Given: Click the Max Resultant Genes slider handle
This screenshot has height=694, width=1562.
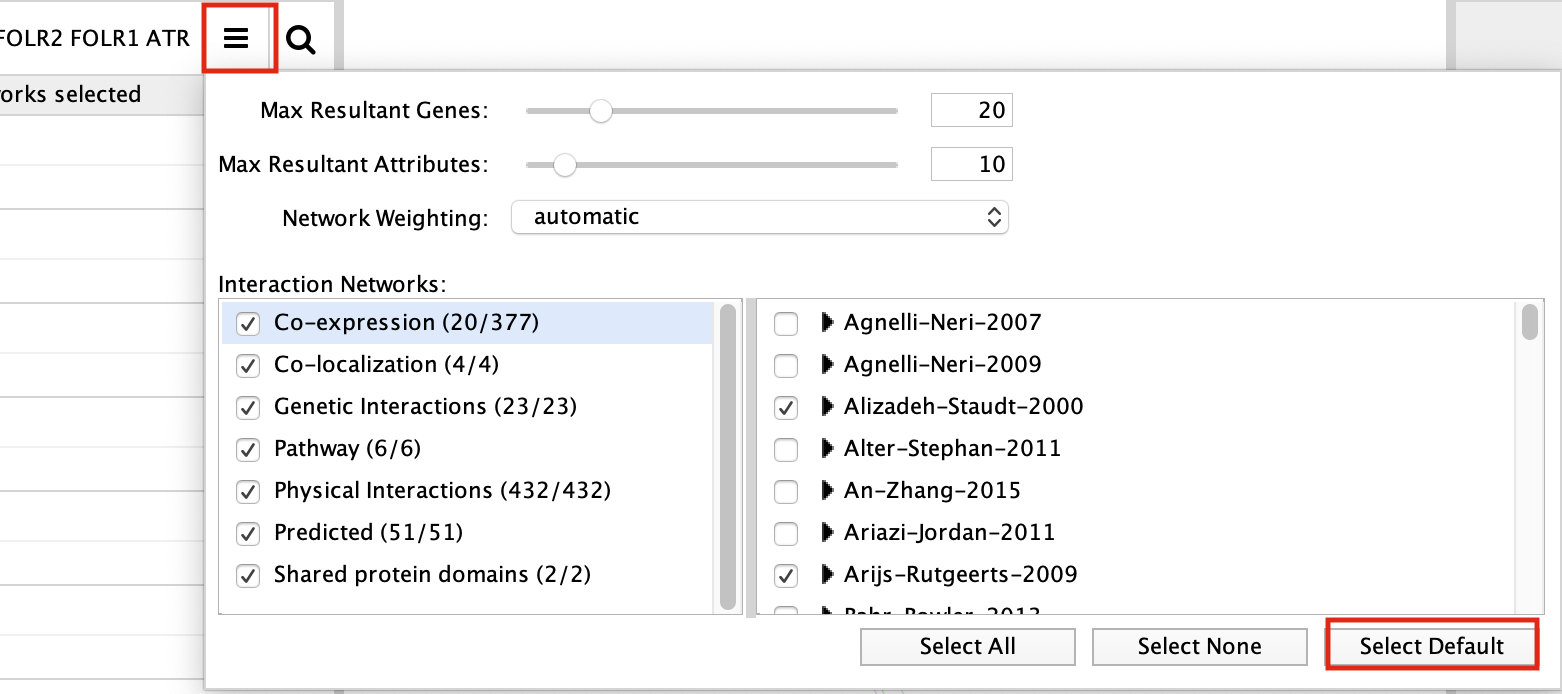Looking at the screenshot, I should coord(600,111).
